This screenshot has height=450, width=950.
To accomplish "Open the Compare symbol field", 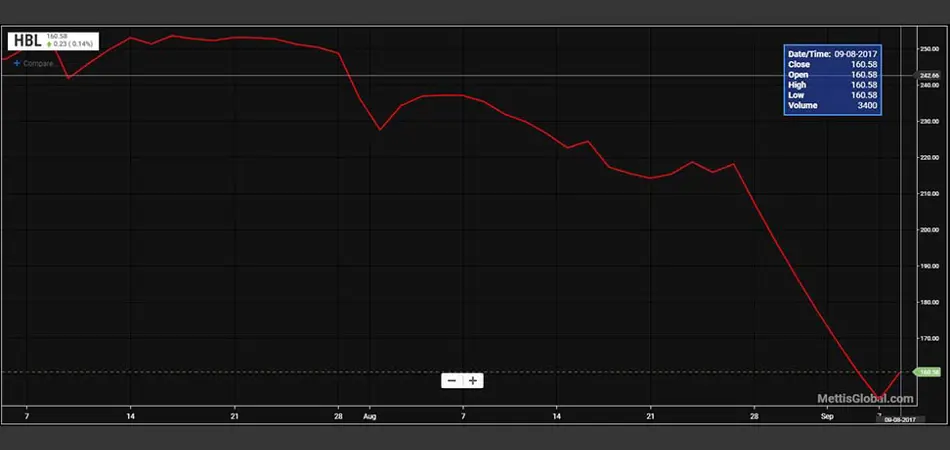I will click(x=38, y=63).
